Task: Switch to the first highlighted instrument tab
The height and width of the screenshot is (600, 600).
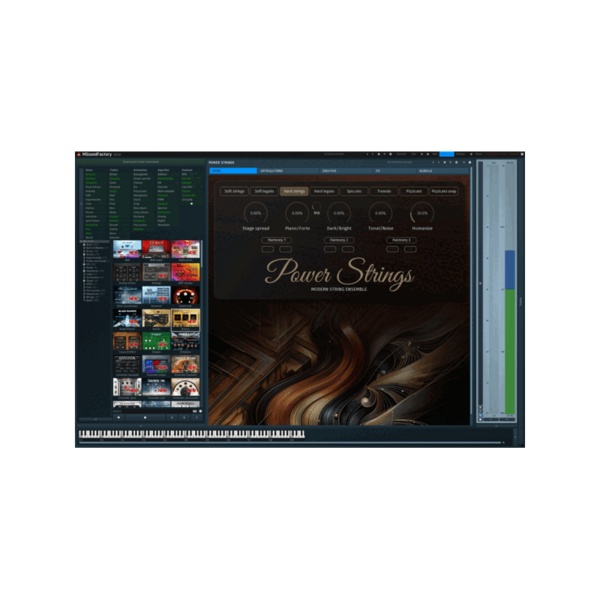Action: (233, 171)
